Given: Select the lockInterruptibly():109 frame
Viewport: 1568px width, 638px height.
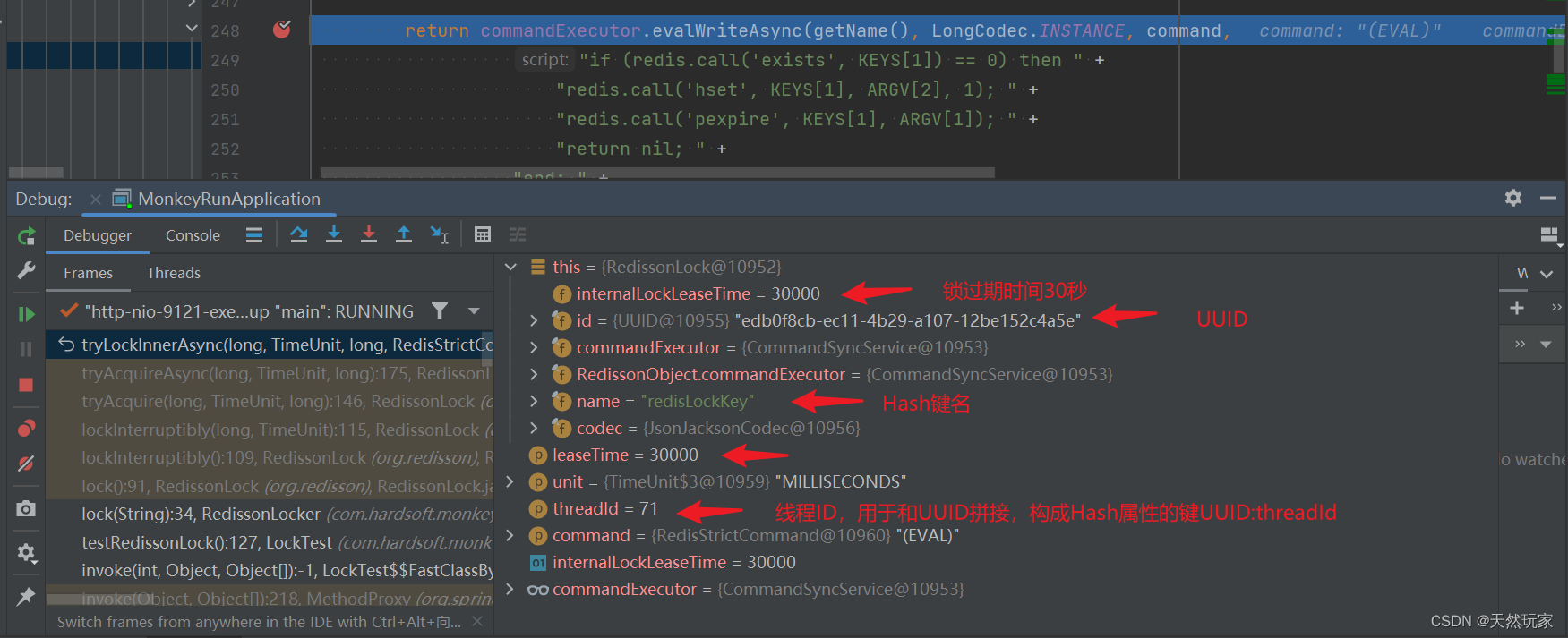Looking at the screenshot, I should (270, 457).
